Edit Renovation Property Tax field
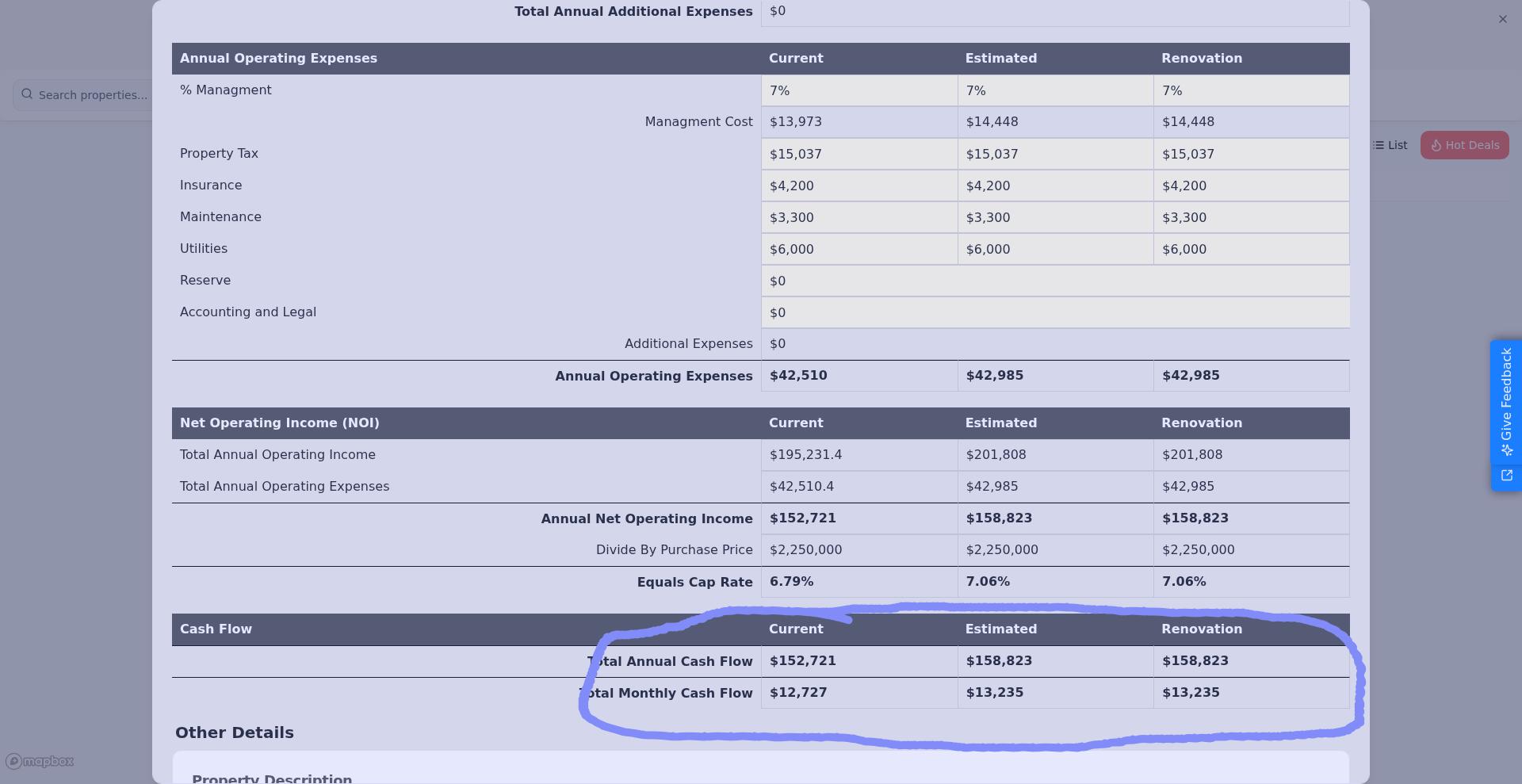The image size is (1522, 784). [1251, 155]
